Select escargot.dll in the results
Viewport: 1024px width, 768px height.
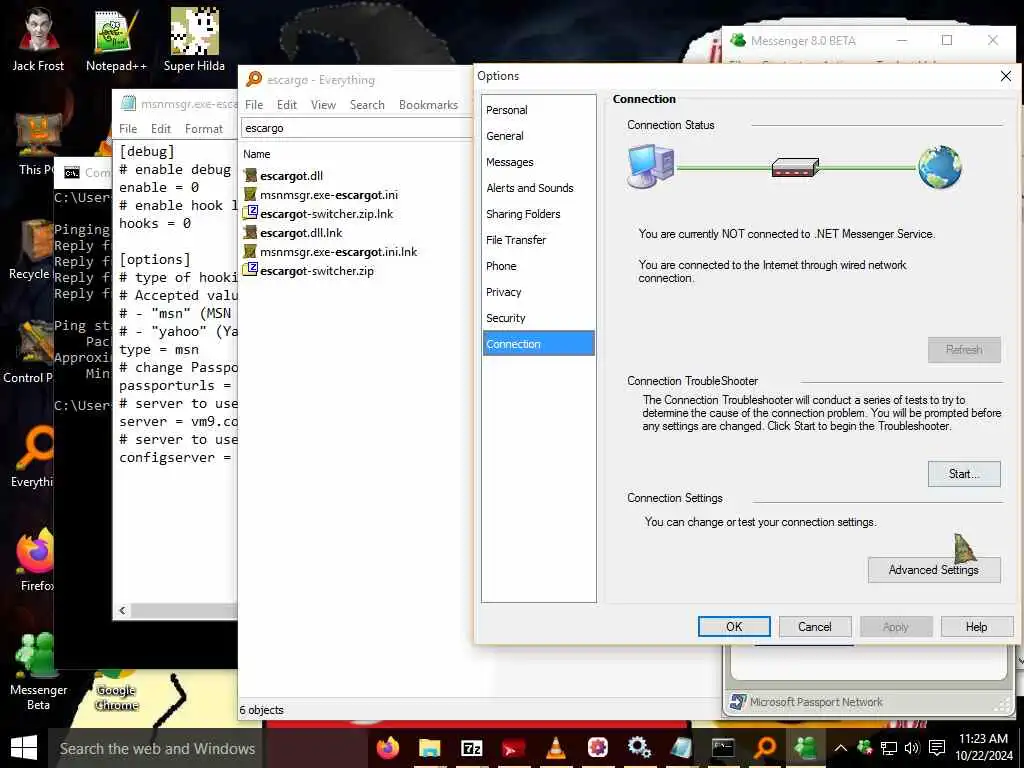[284, 176]
